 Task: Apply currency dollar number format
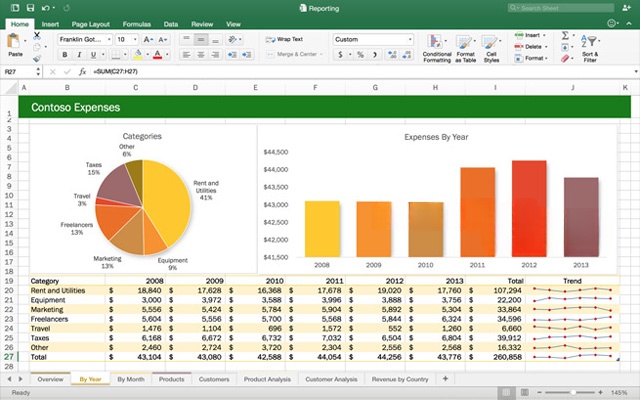coord(340,55)
